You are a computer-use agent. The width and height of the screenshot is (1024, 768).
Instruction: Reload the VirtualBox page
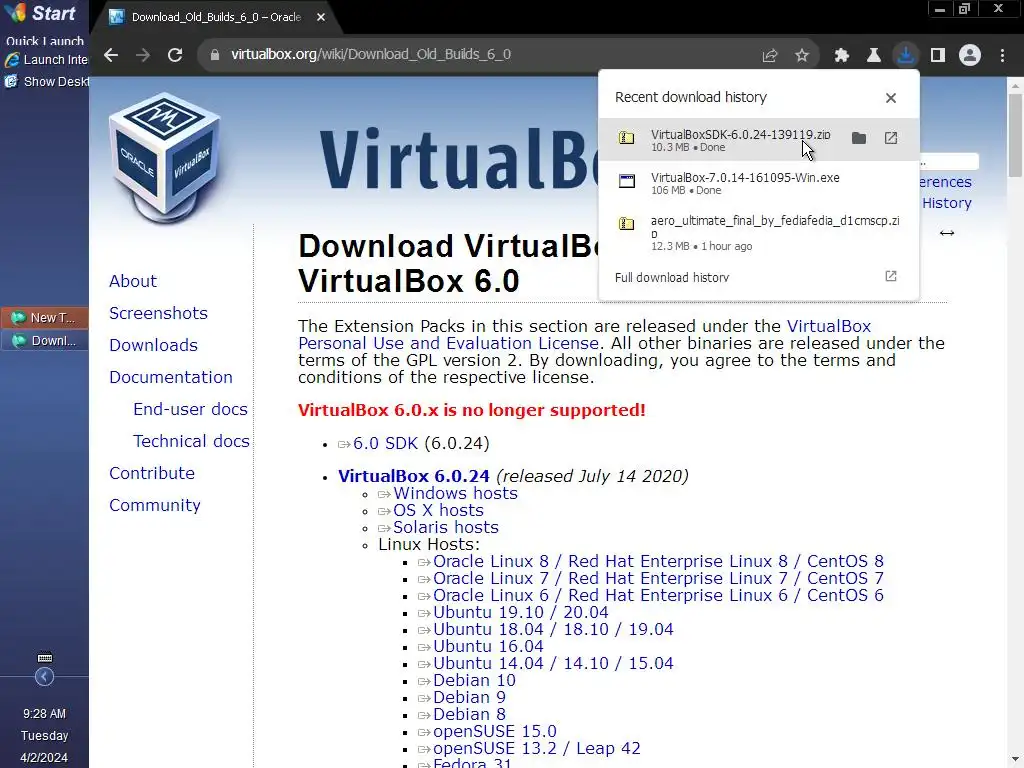[175, 55]
